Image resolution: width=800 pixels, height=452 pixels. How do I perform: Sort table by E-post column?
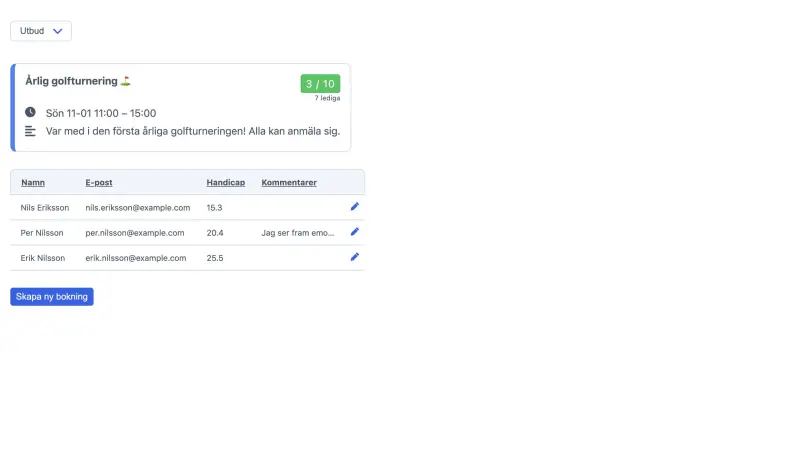[98, 183]
